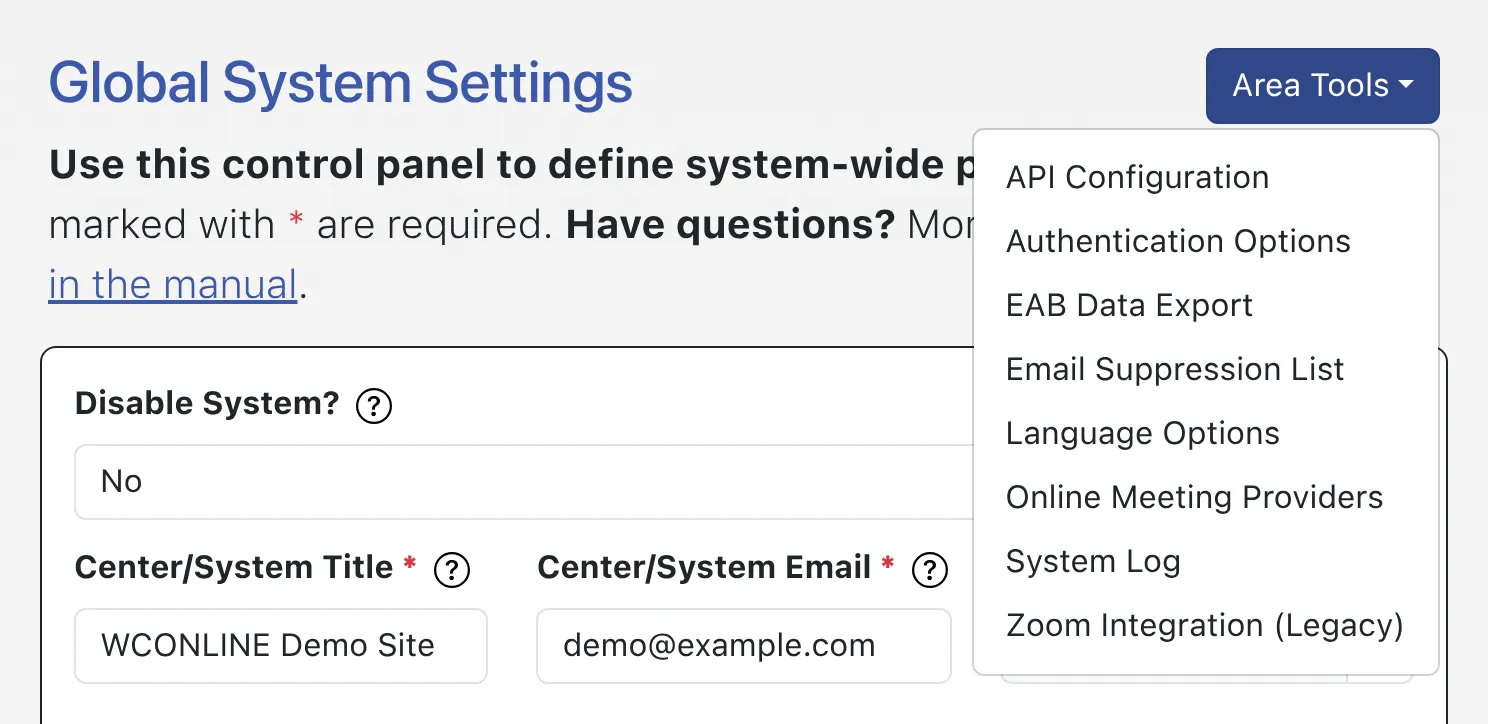Viewport: 1488px width, 724px height.
Task: Choose Zoom Integration (Legacy)
Action: 1205,625
